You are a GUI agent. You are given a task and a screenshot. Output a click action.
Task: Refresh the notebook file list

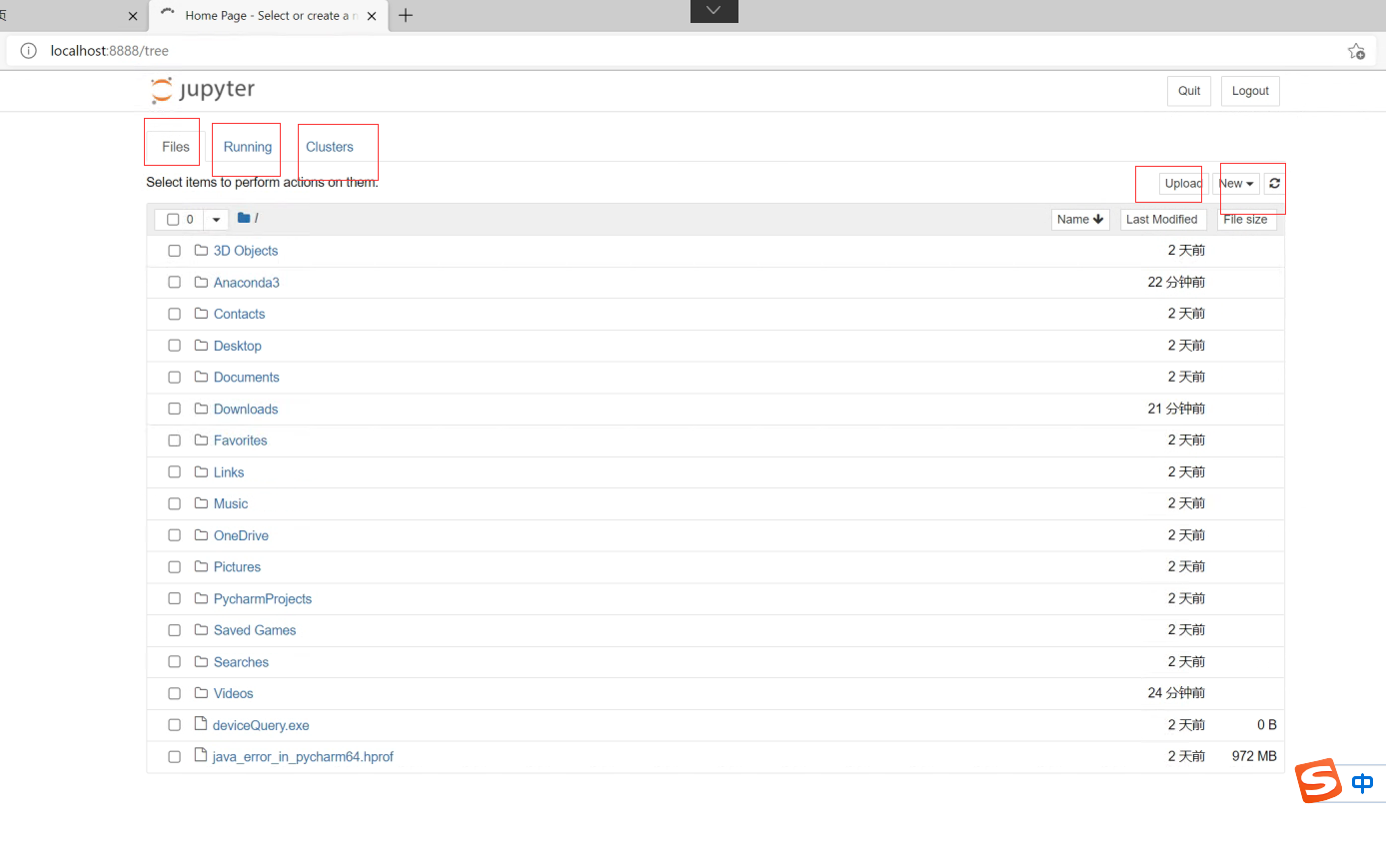(x=1274, y=184)
